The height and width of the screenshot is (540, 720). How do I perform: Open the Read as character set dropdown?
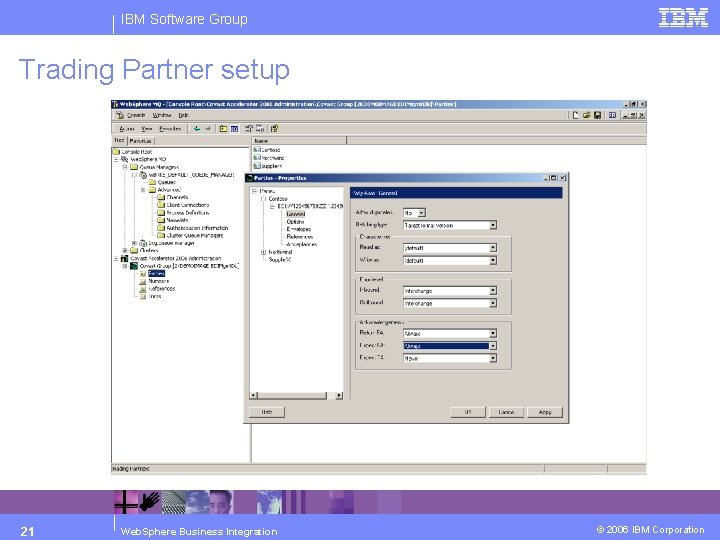point(493,248)
